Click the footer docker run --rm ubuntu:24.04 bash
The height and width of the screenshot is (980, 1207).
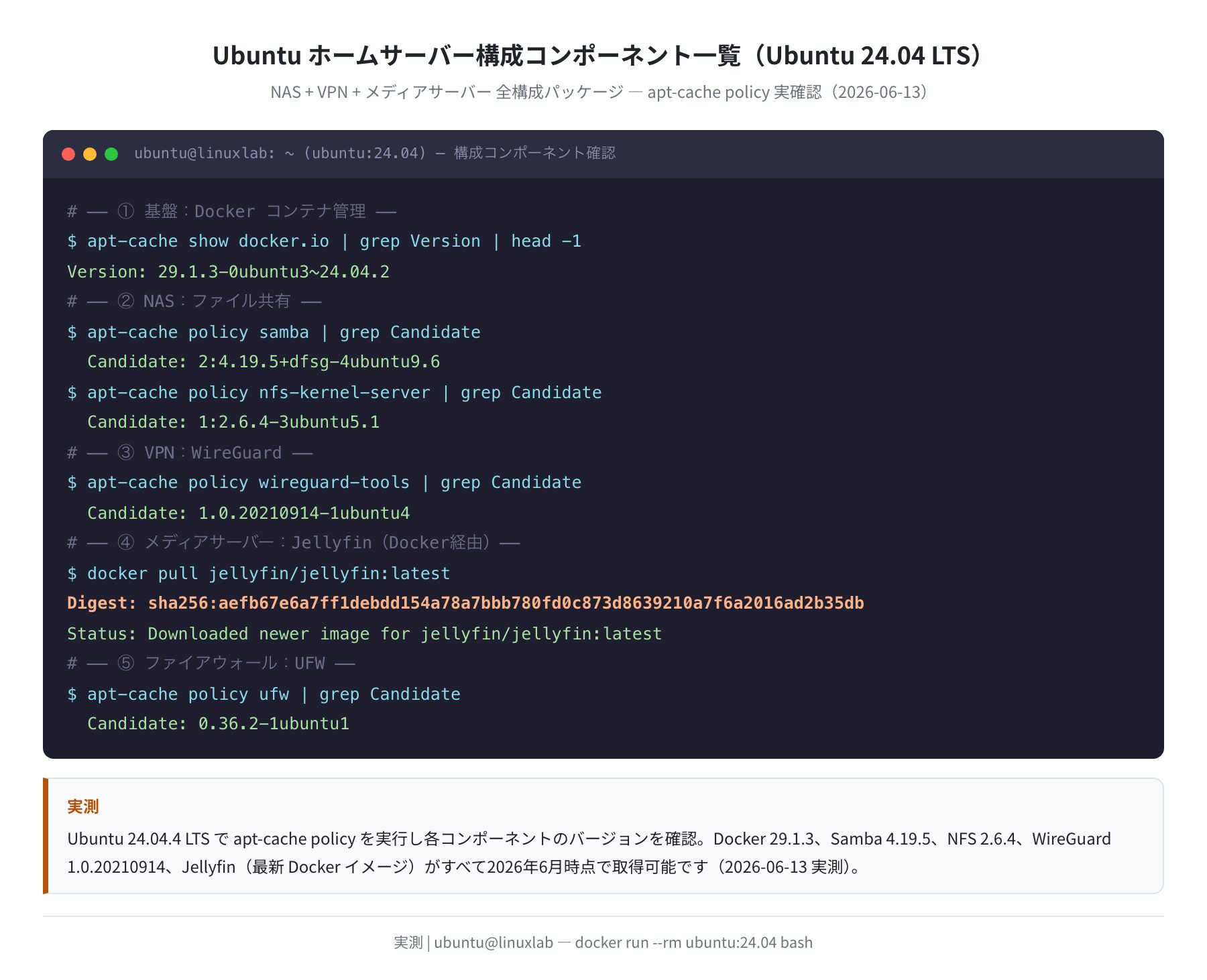click(x=694, y=942)
